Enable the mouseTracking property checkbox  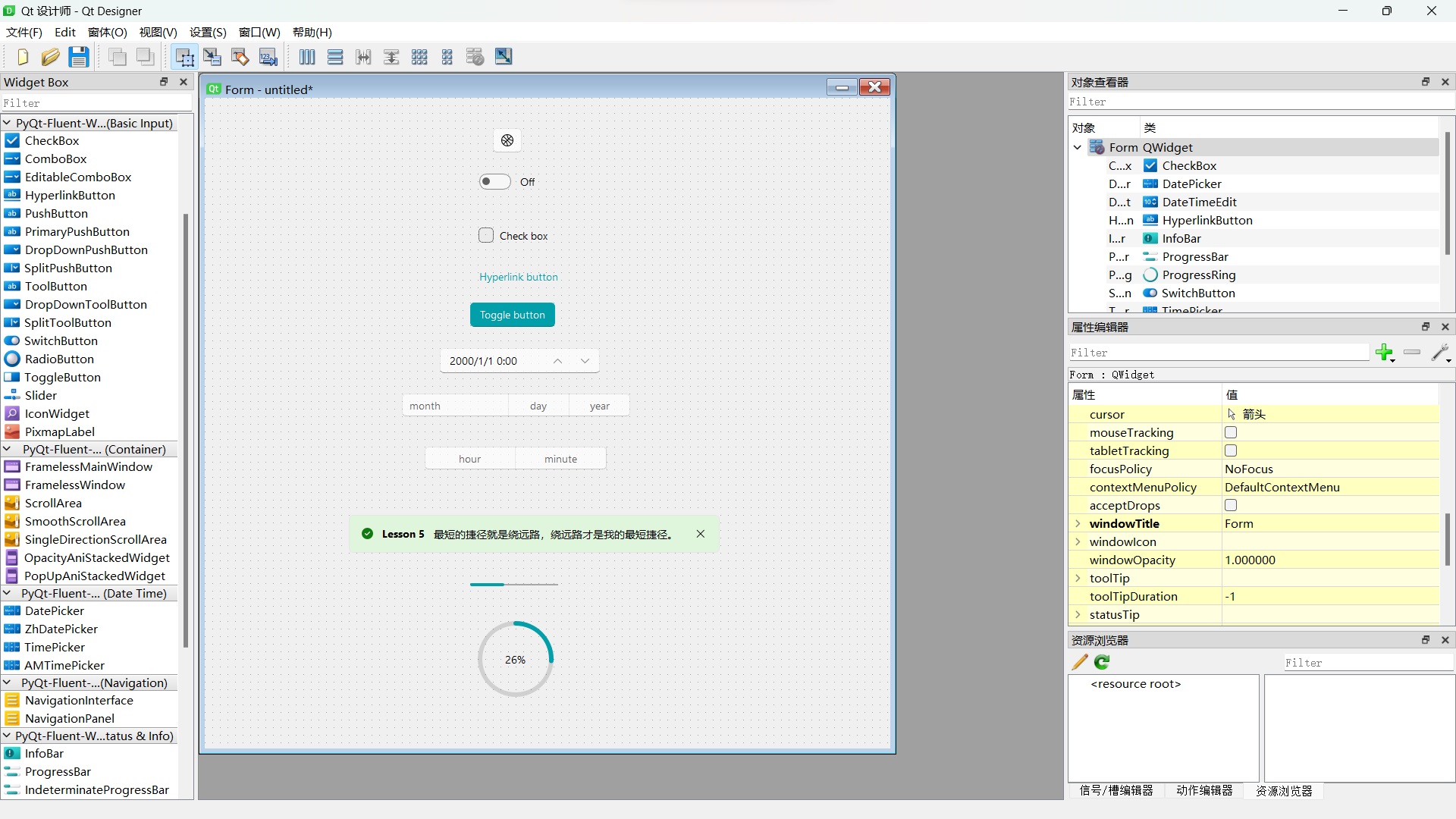pyautogui.click(x=1230, y=432)
